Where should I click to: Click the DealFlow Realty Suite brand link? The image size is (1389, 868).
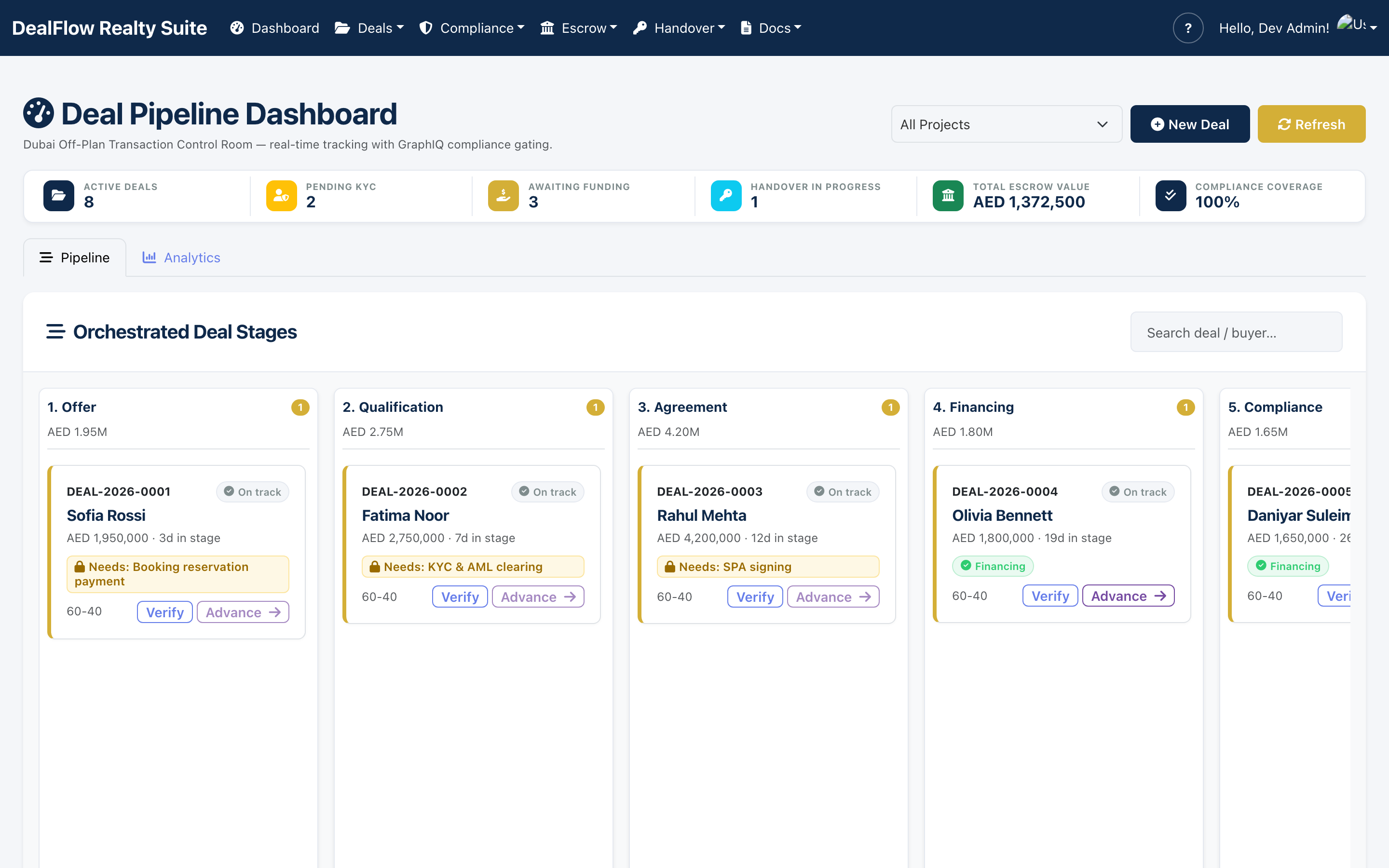(x=109, y=27)
